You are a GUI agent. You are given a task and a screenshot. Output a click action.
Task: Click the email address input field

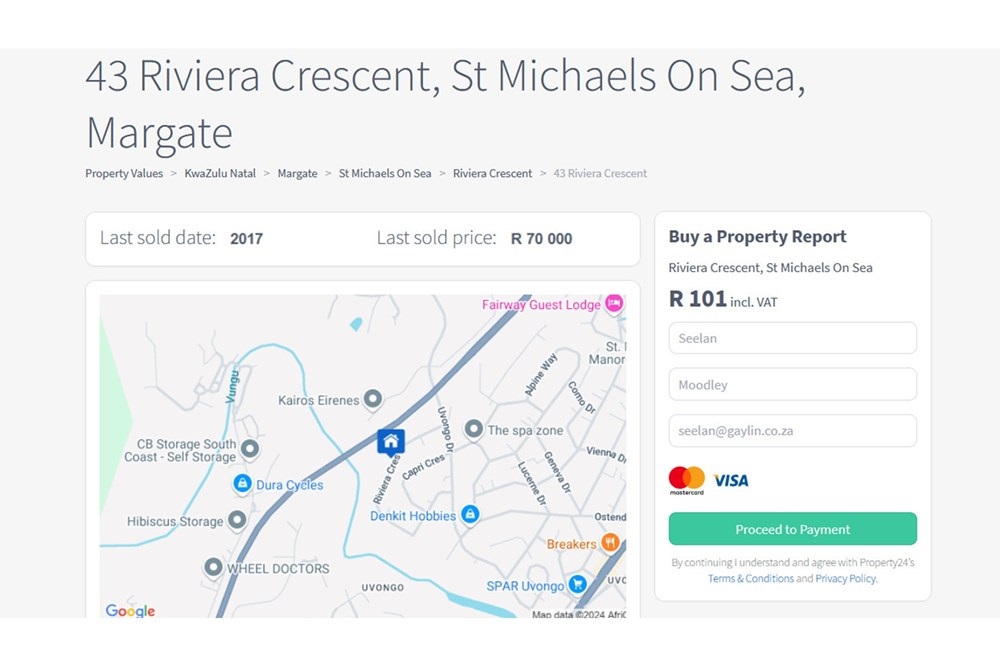[792, 430]
